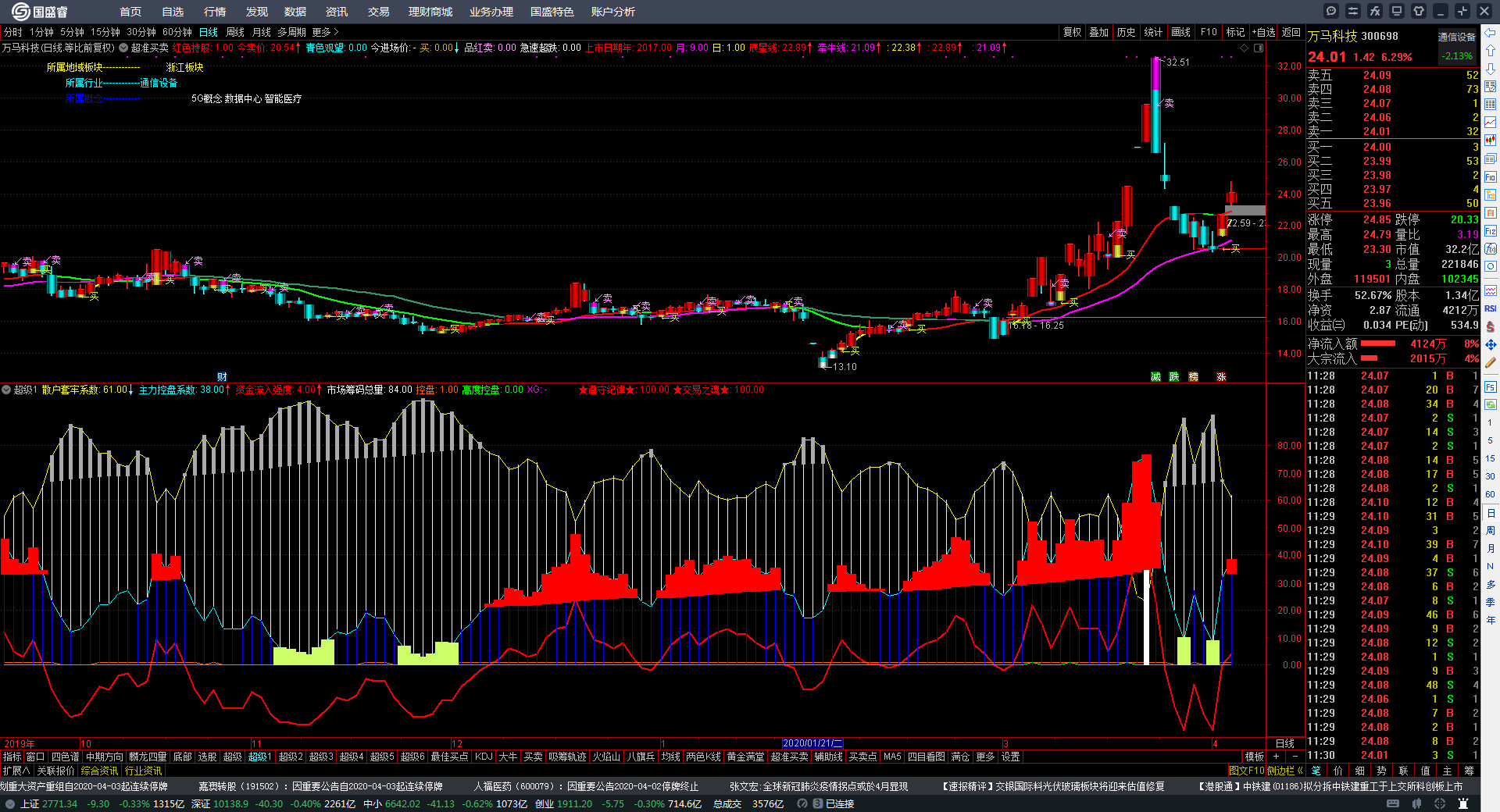Viewport: 1500px width, 812px height.
Task: Click the chess rook icon in status bar
Action: click(1462, 803)
